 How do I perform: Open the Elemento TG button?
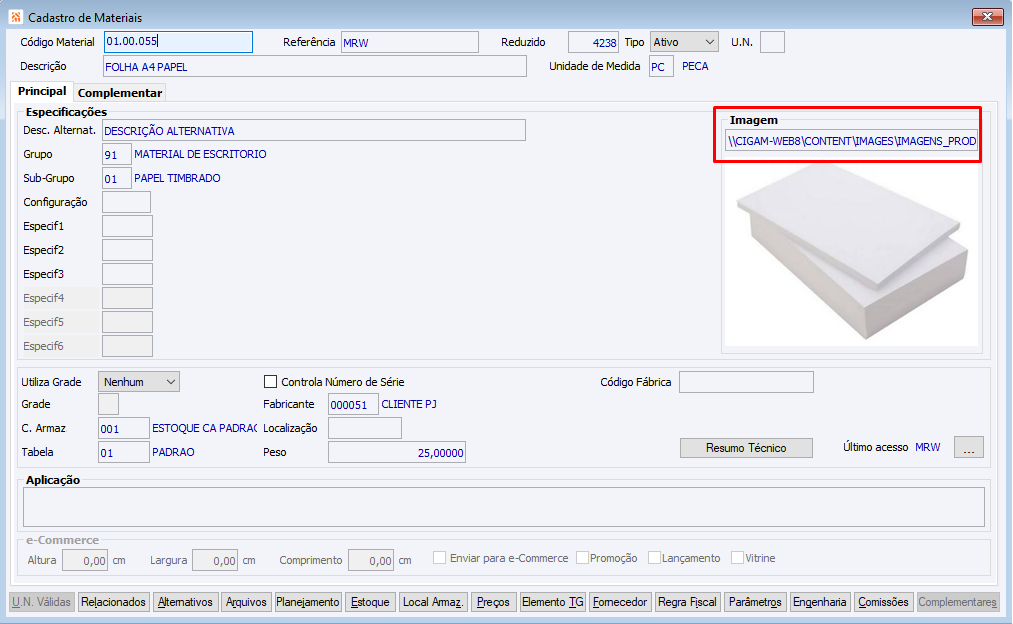tap(552, 602)
